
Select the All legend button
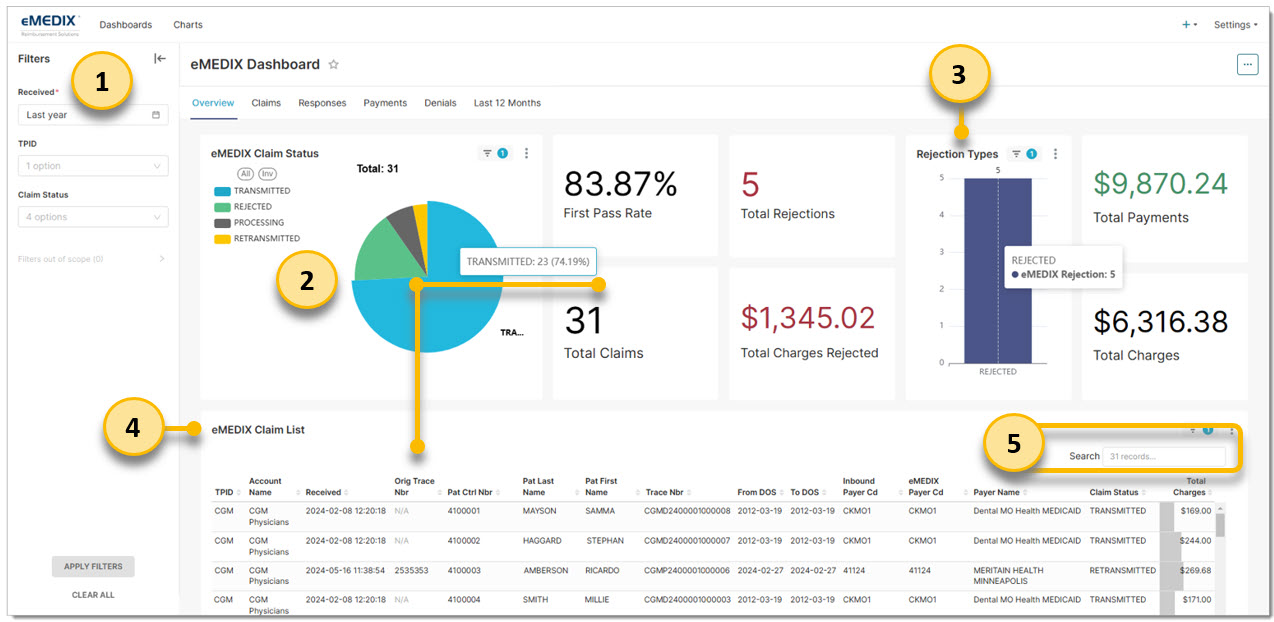point(245,173)
